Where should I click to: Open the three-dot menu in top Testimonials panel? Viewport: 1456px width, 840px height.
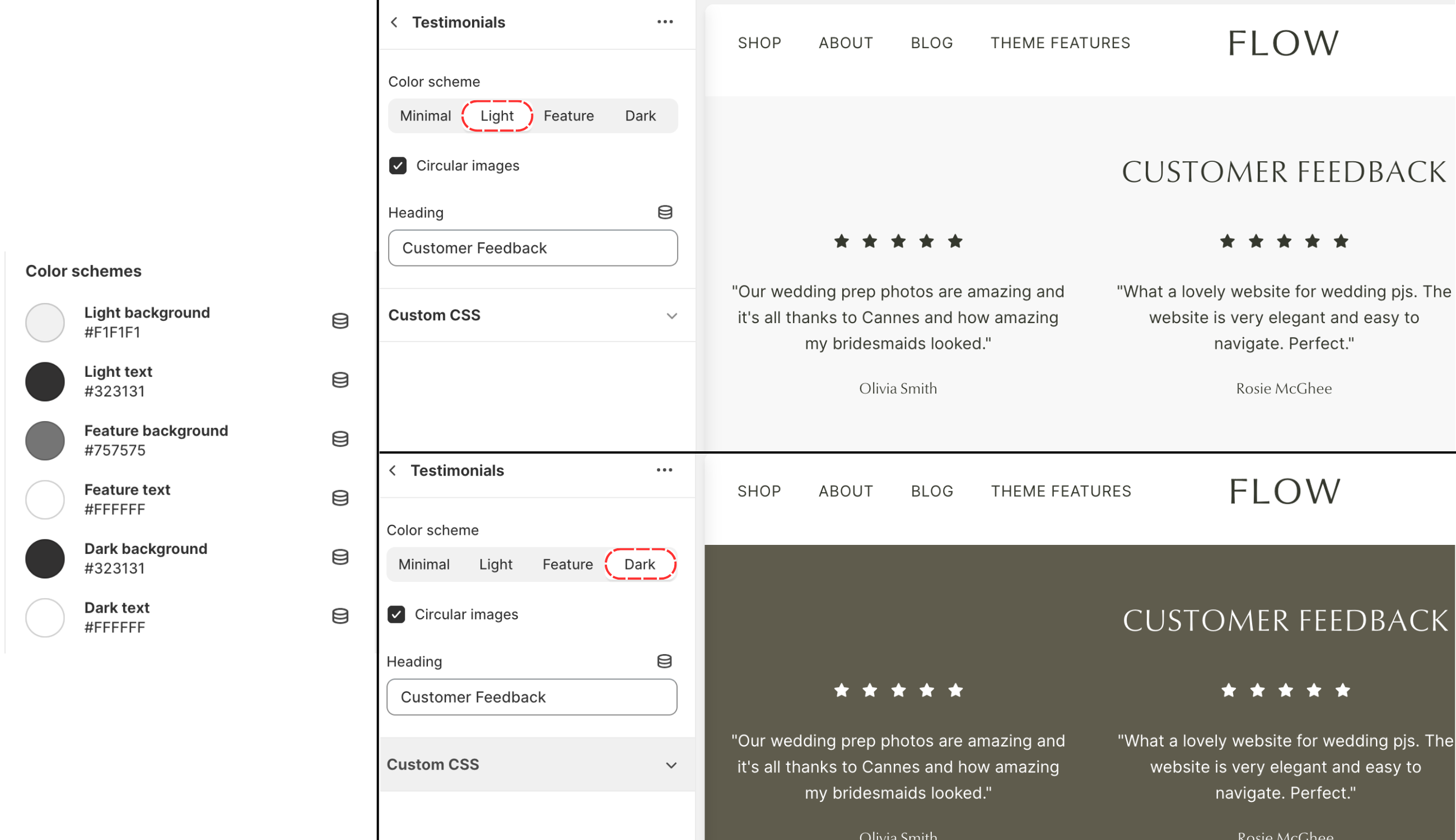point(665,22)
